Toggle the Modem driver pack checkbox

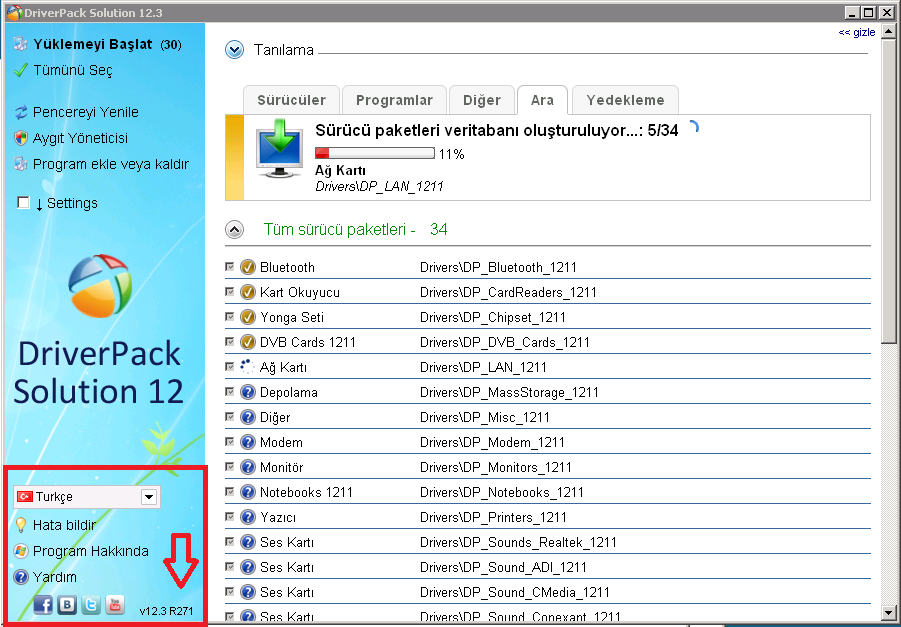click(x=230, y=442)
